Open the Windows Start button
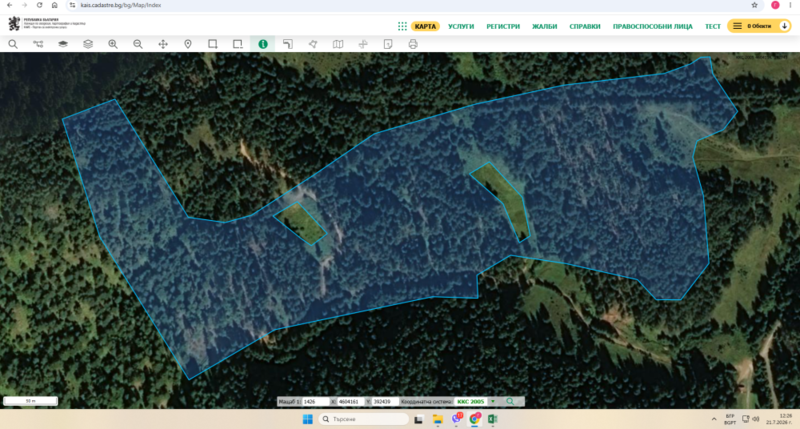This screenshot has width=800, height=429. 308,419
